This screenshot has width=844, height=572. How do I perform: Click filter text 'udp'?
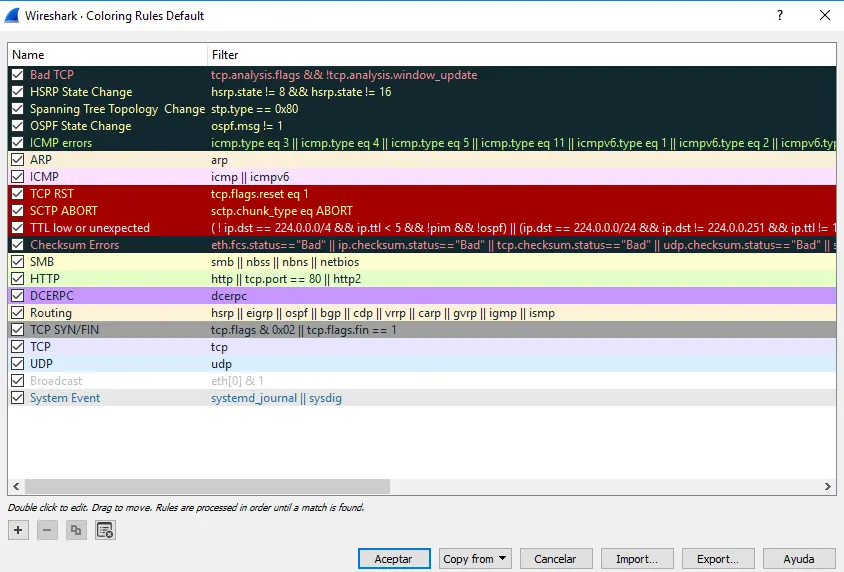pos(221,364)
